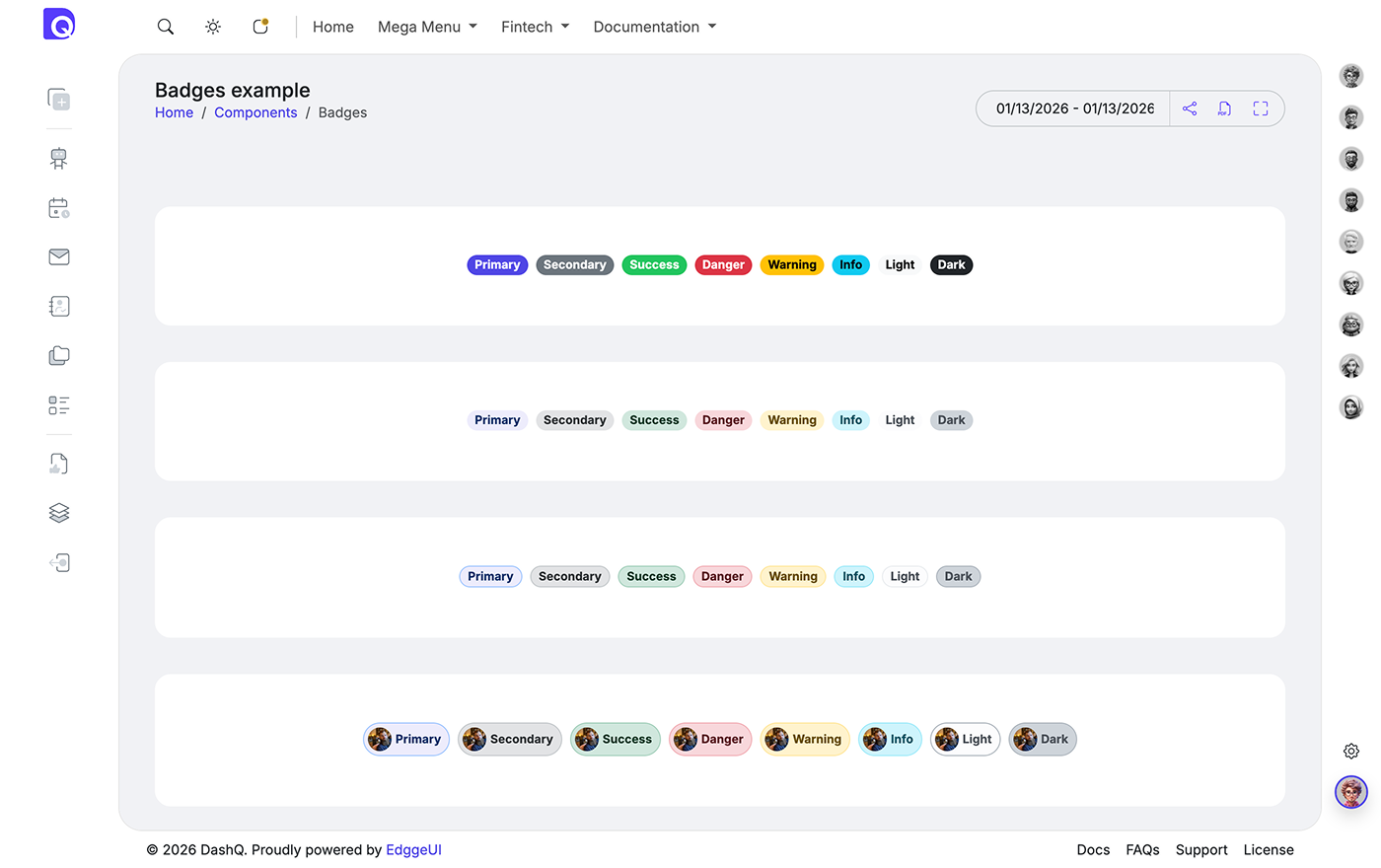Open the mail envelope icon in sidebar

pyautogui.click(x=59, y=257)
